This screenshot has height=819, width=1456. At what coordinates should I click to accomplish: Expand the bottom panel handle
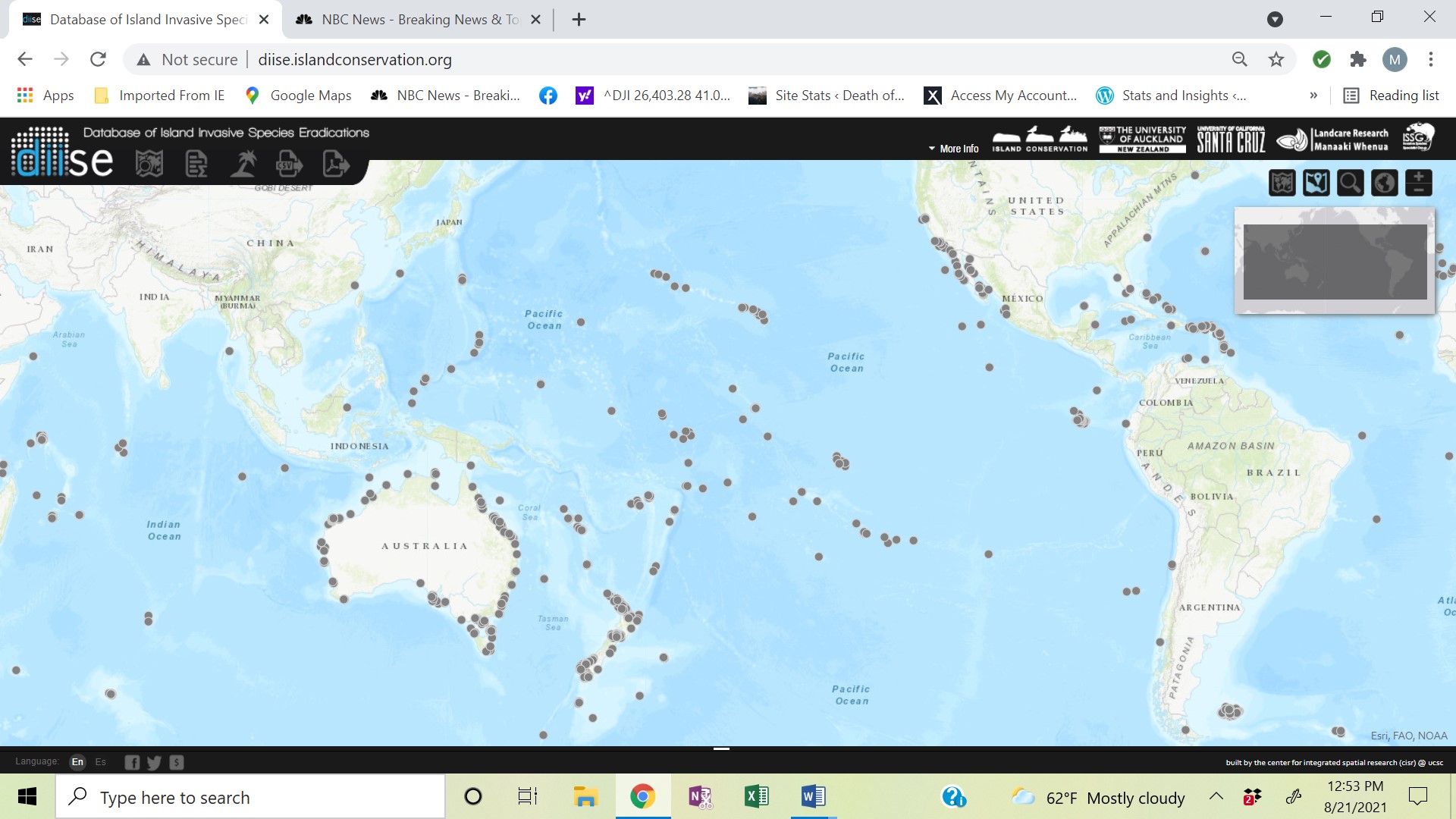tap(721, 749)
